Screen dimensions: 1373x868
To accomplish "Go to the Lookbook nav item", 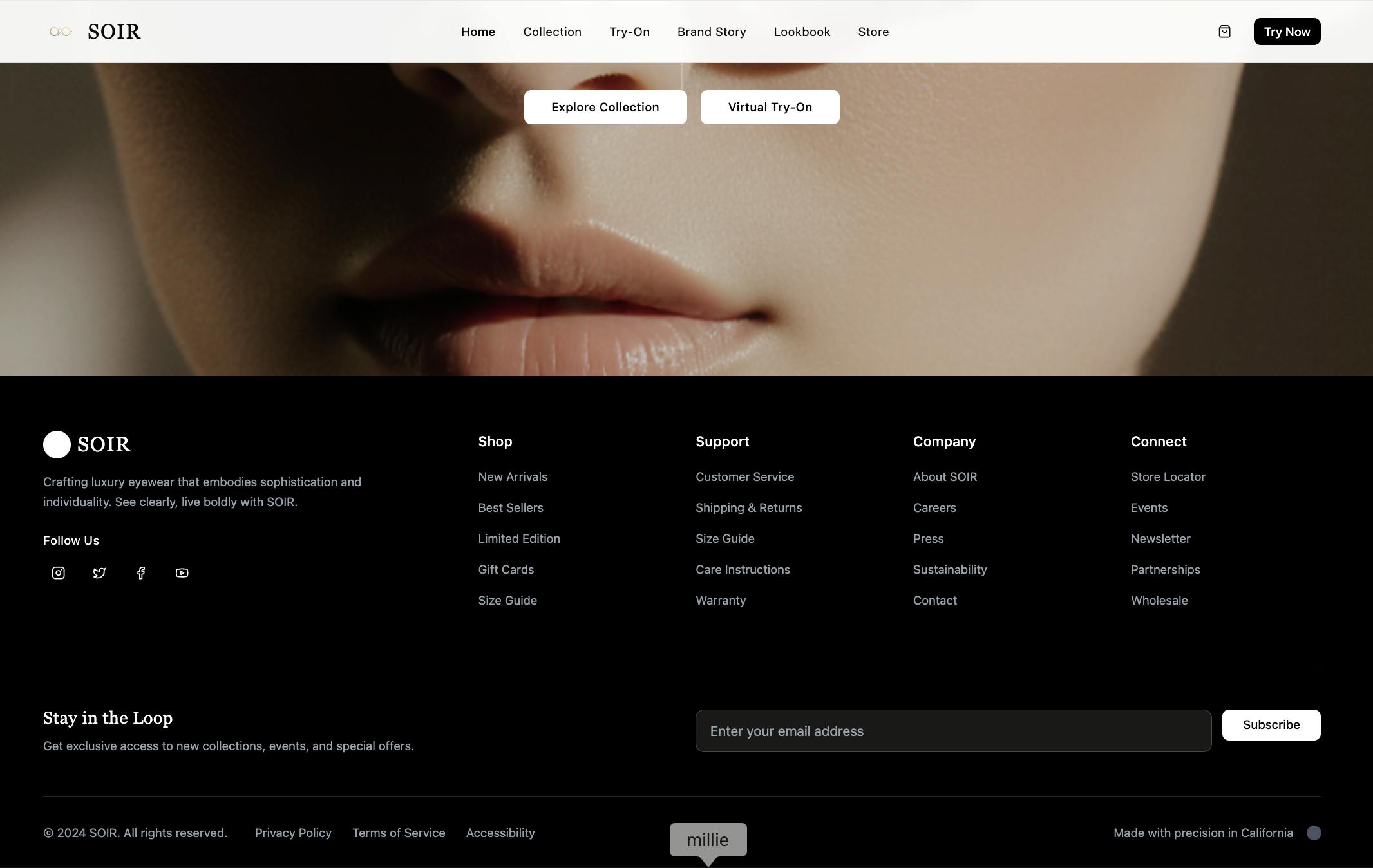I will click(x=802, y=32).
